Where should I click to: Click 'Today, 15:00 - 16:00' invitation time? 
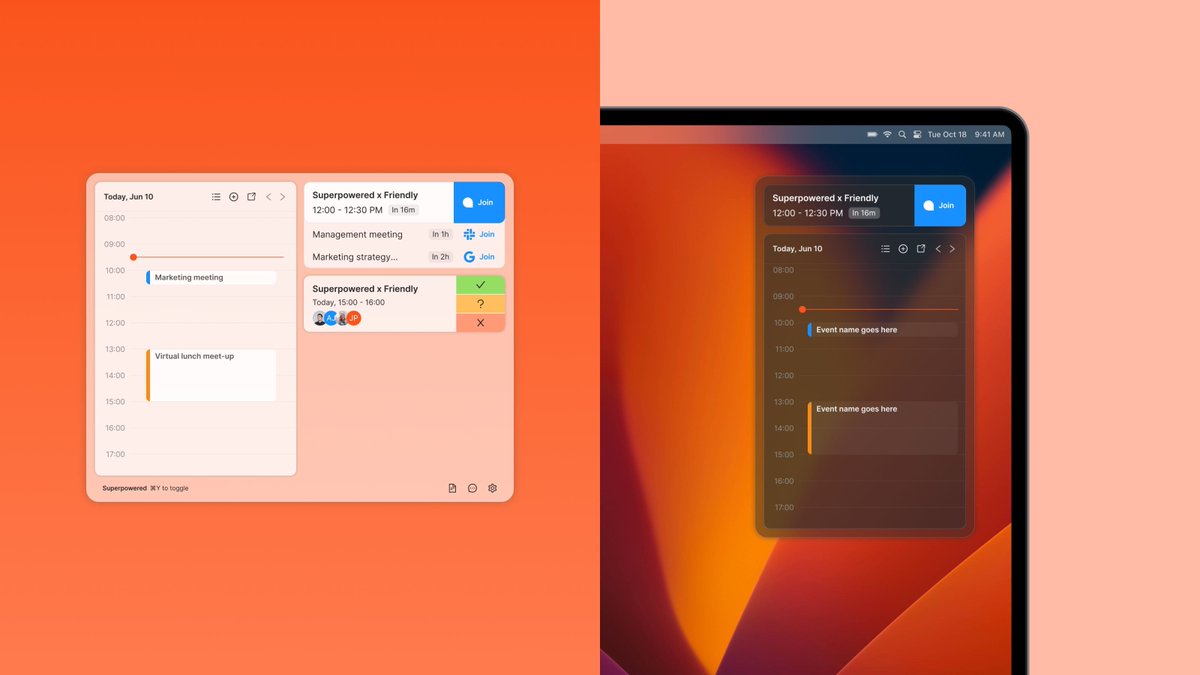pos(348,302)
